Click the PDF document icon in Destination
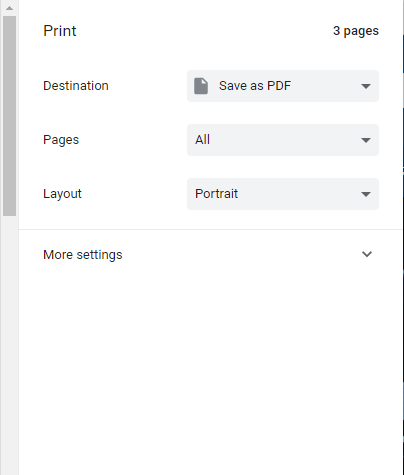404x475 pixels. [x=201, y=86]
